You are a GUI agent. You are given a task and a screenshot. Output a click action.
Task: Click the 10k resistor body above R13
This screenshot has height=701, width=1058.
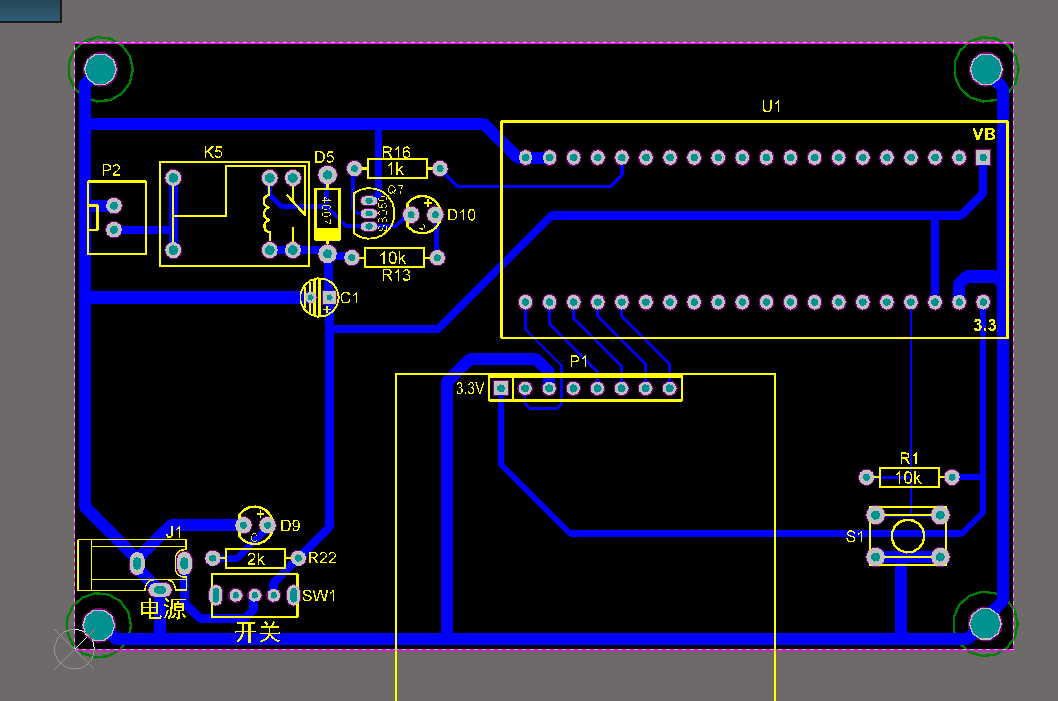coord(394,258)
